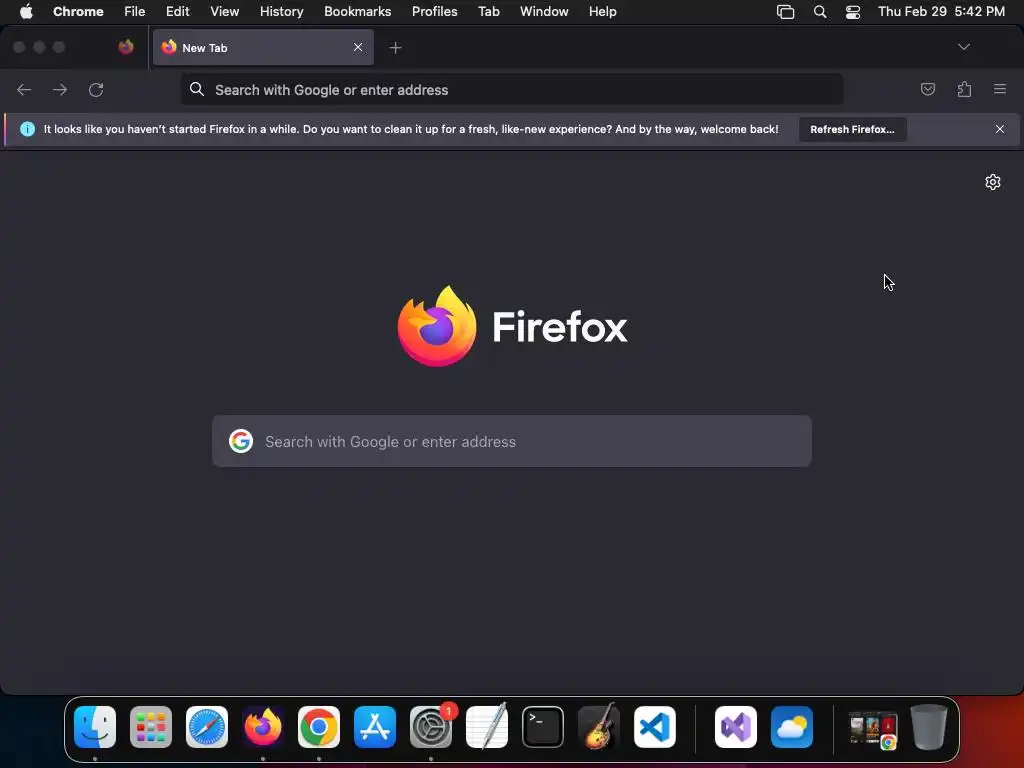Close the New Tab tab
Image resolution: width=1024 pixels, height=768 pixels.
point(358,47)
